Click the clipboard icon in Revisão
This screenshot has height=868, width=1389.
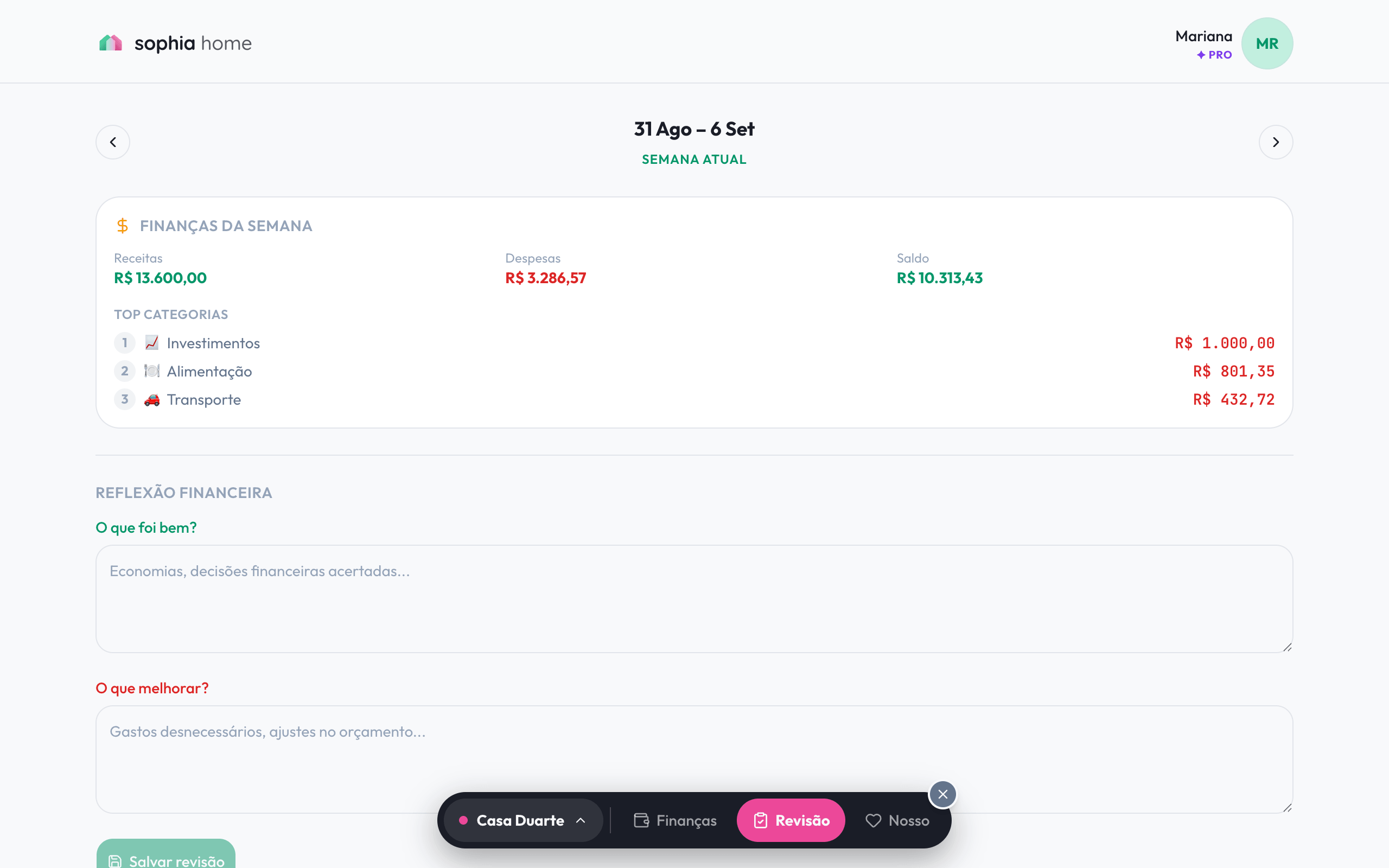pyautogui.click(x=761, y=820)
